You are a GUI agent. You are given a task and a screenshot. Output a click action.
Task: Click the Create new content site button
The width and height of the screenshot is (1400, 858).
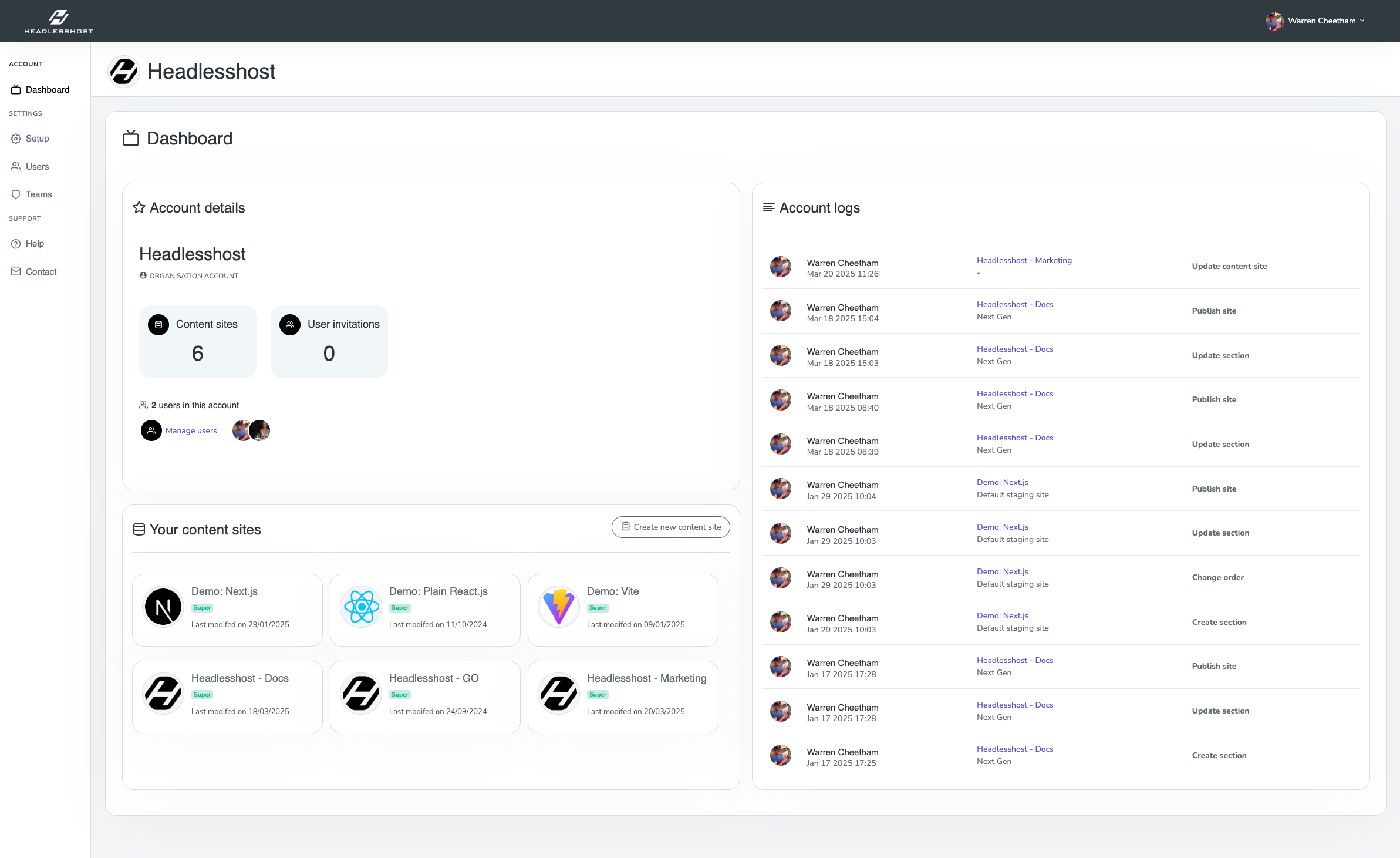coord(670,527)
